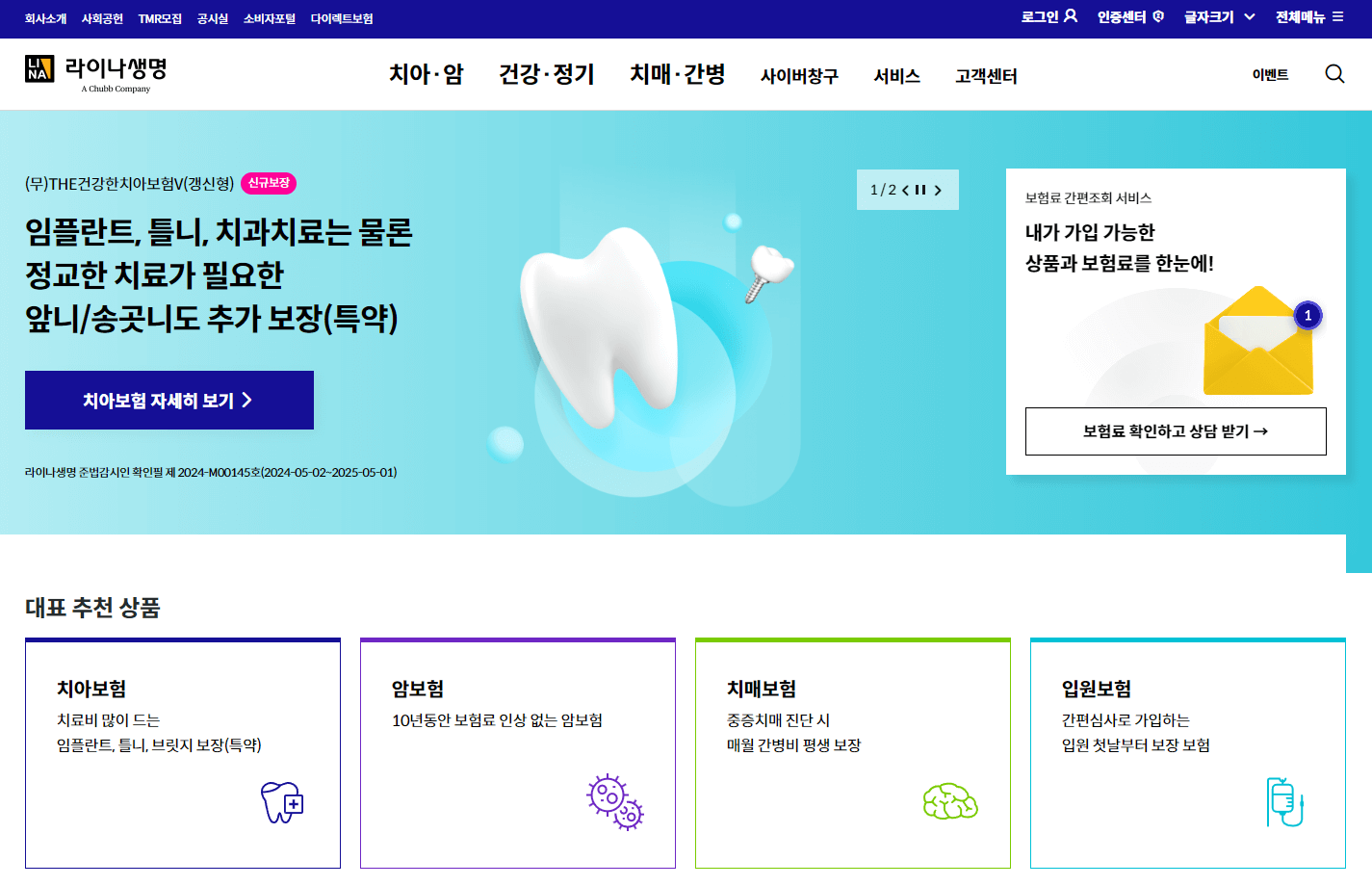Open the 고객센터 menu
This screenshot has height=886, width=1372.
[986, 76]
